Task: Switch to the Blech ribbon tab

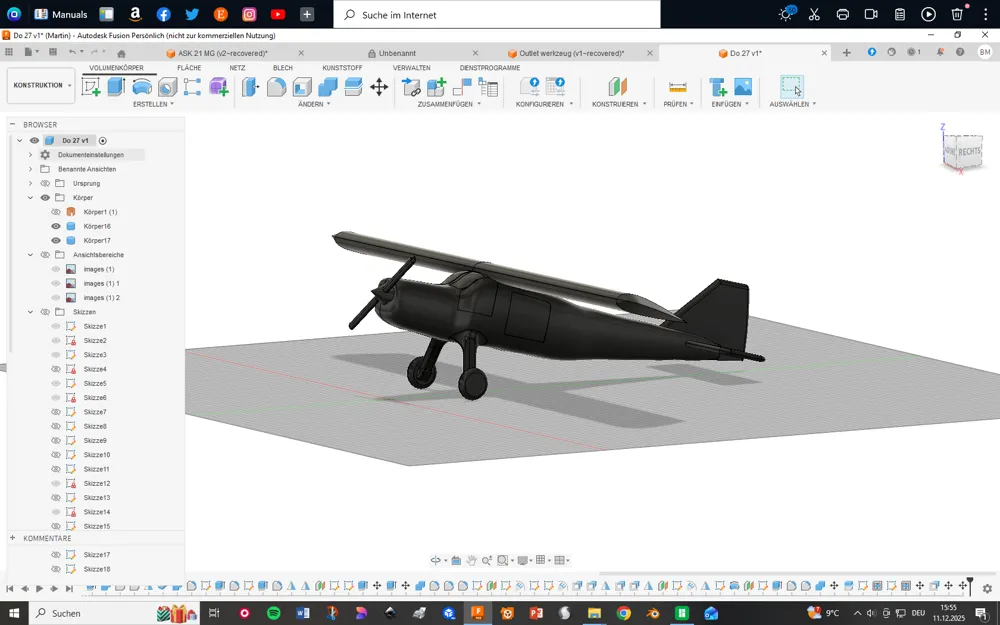Action: 283,68
